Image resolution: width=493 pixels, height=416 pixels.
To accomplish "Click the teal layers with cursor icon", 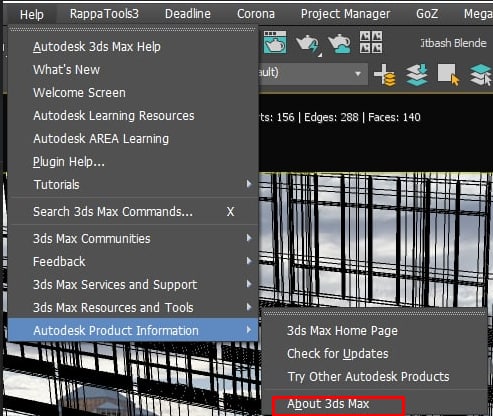I will pyautogui.click(x=481, y=75).
